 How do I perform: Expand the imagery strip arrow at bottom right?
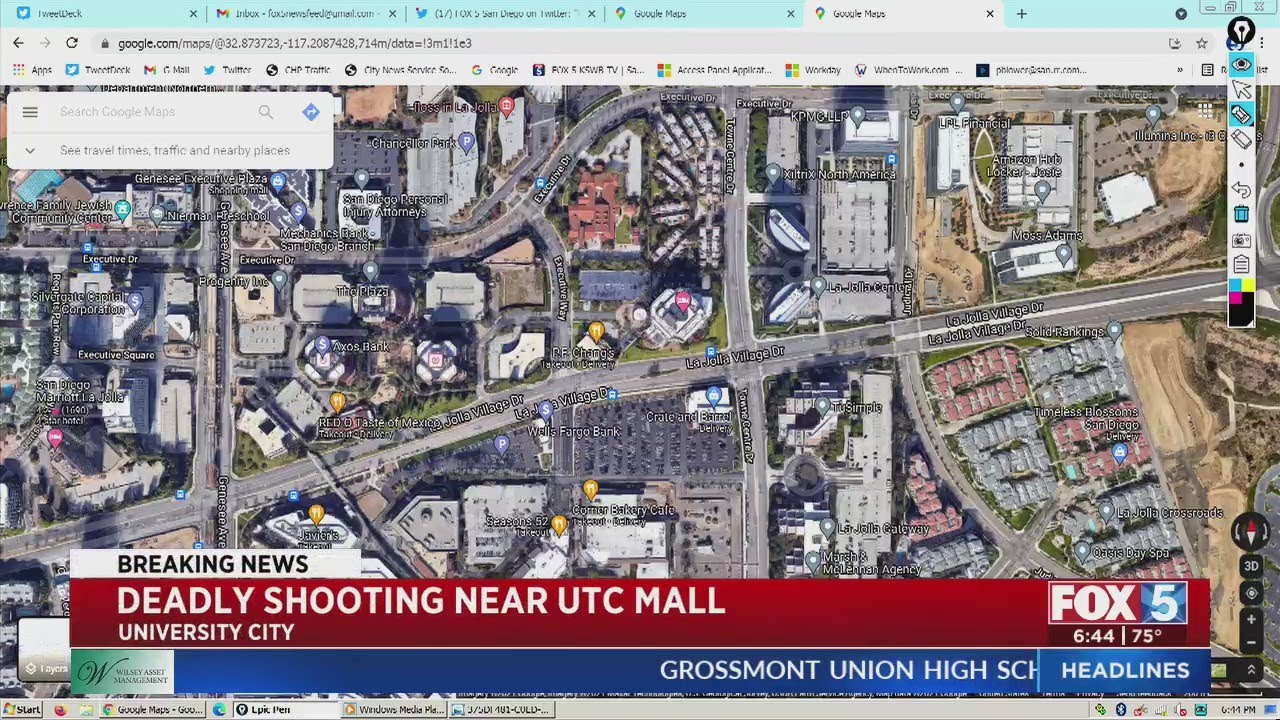coord(1251,670)
